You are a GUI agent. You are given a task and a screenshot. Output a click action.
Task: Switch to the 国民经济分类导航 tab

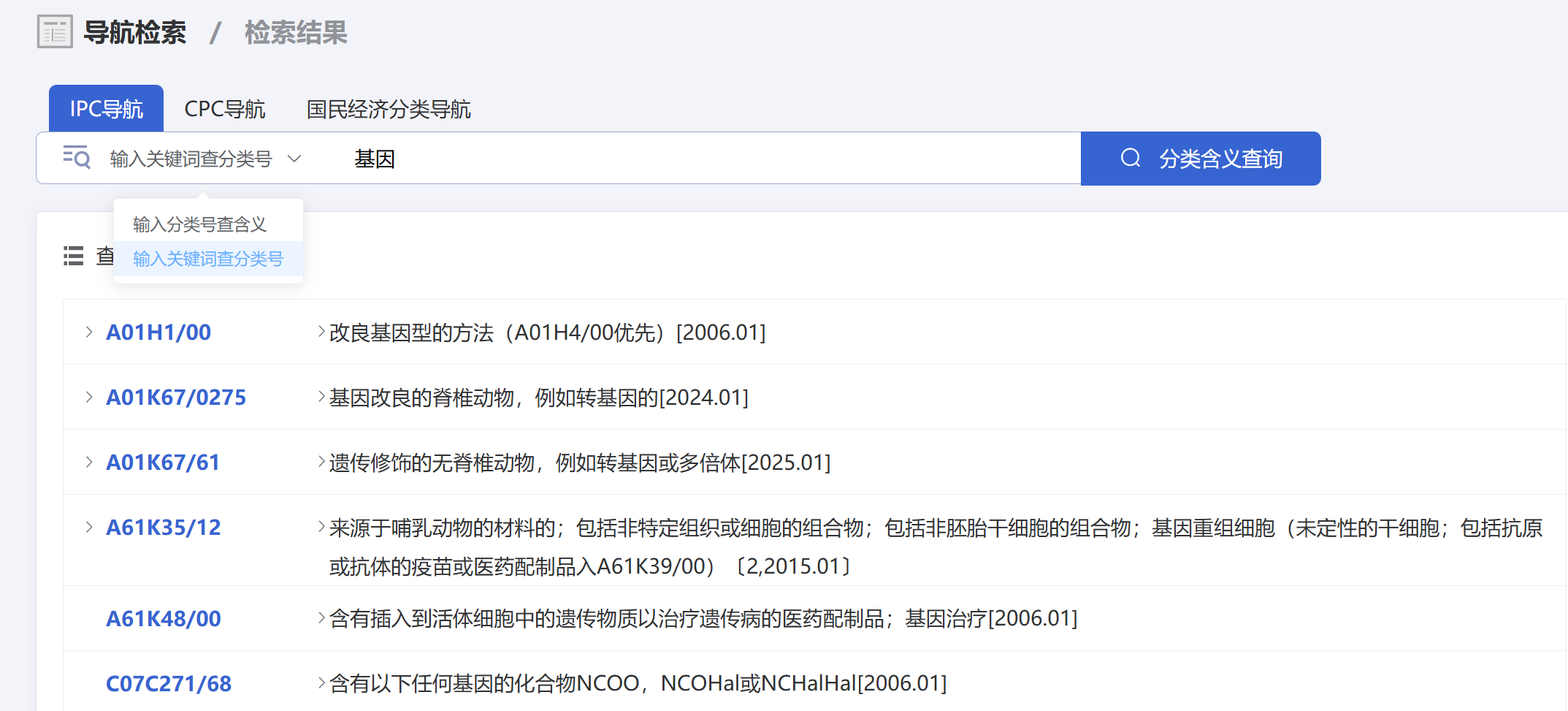tap(389, 108)
